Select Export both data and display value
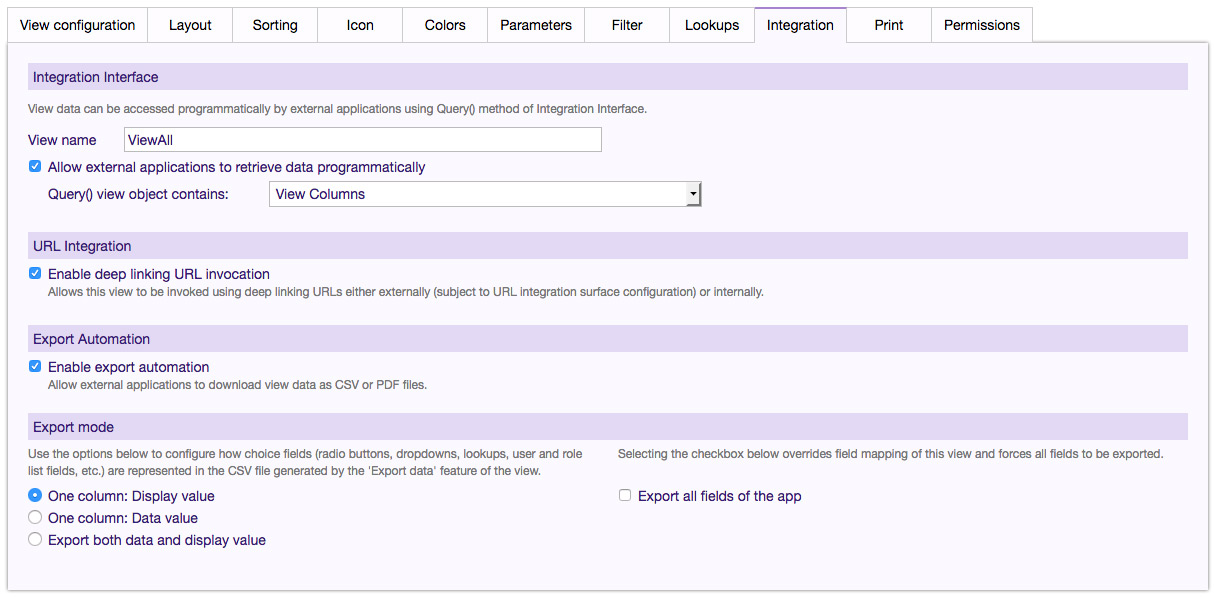Screen dimensions: 1214x597 tap(35, 540)
